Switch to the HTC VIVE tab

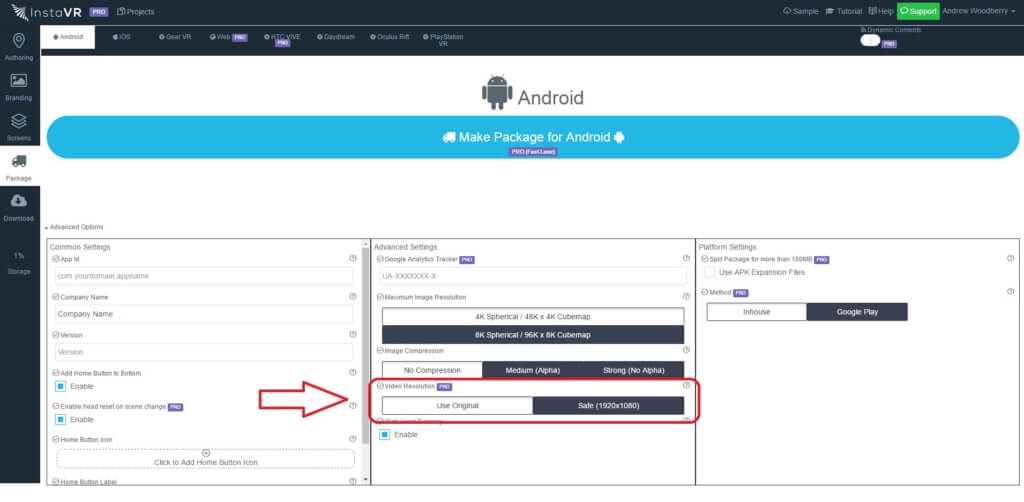coord(282,39)
